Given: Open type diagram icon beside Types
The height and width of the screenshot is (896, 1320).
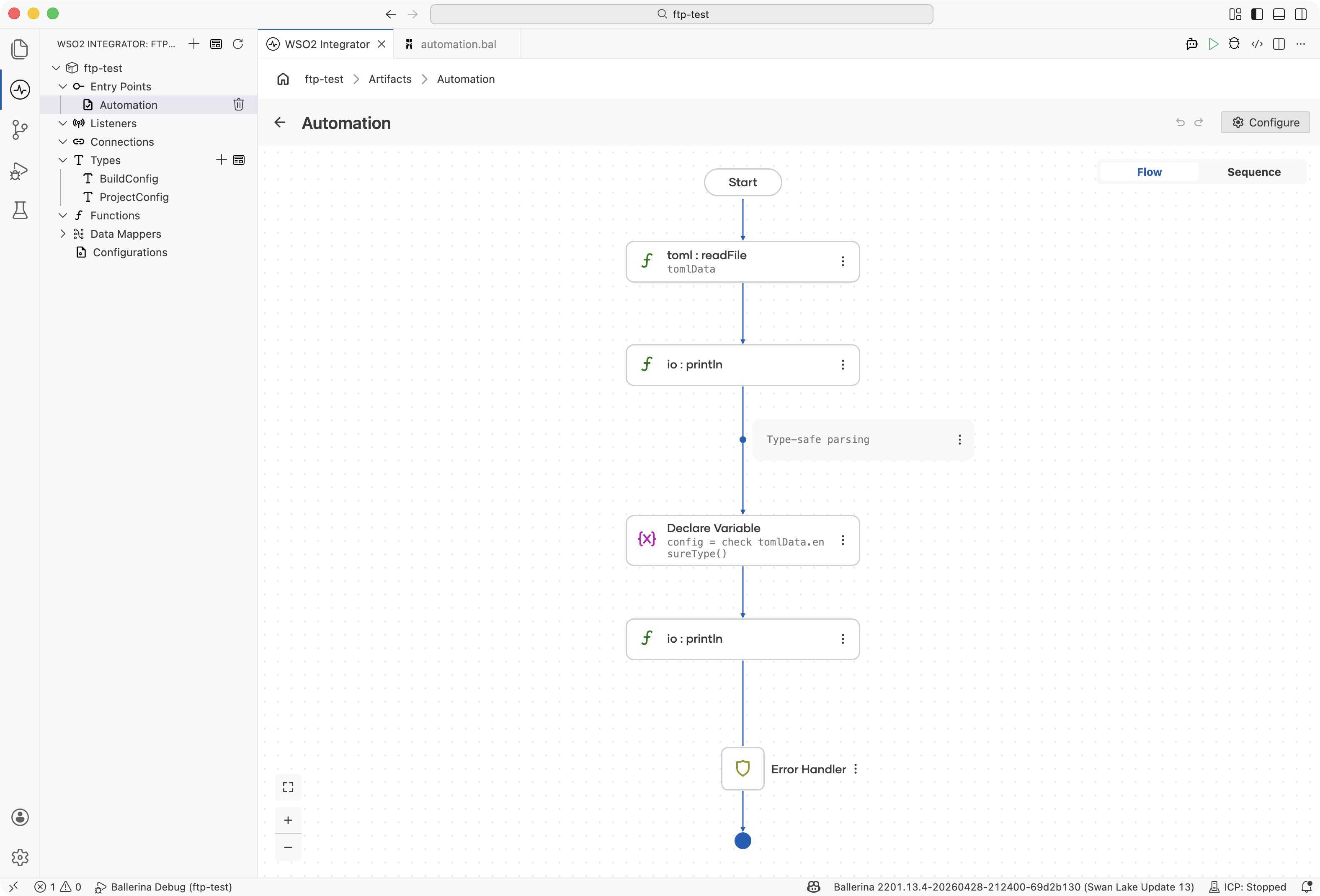Looking at the screenshot, I should [x=239, y=160].
